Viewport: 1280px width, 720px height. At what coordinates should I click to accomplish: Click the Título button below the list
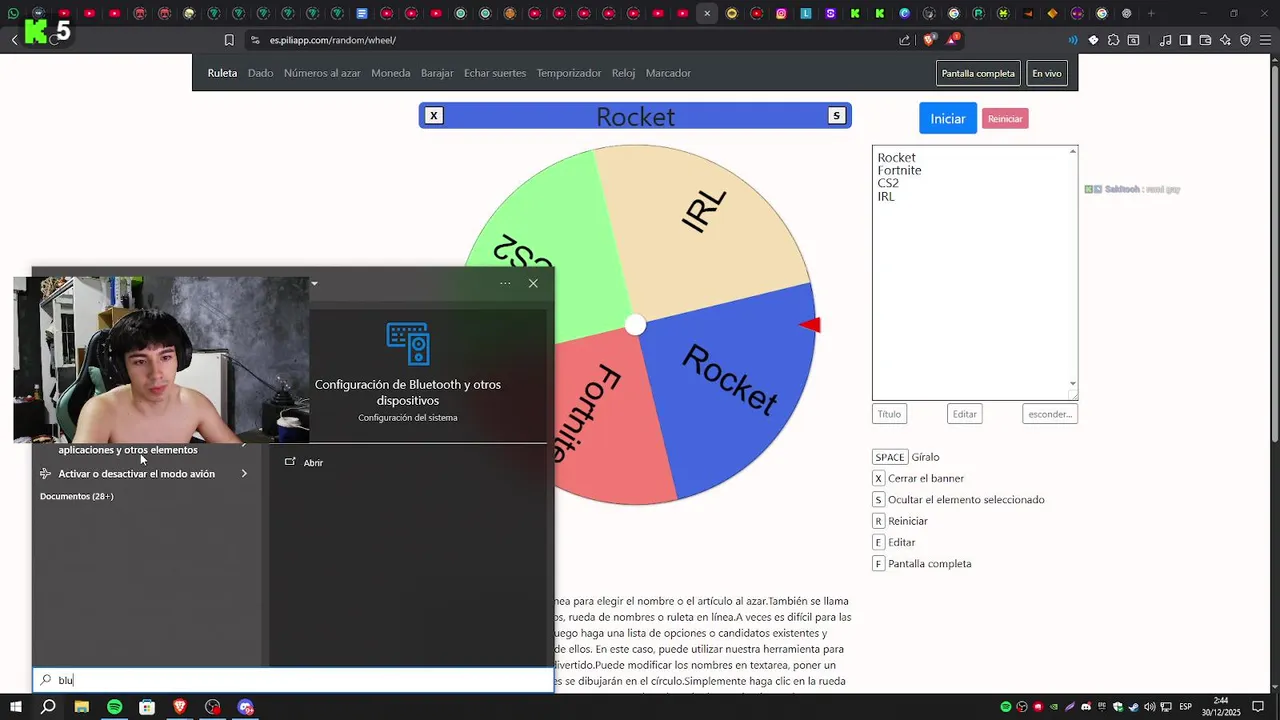click(889, 414)
